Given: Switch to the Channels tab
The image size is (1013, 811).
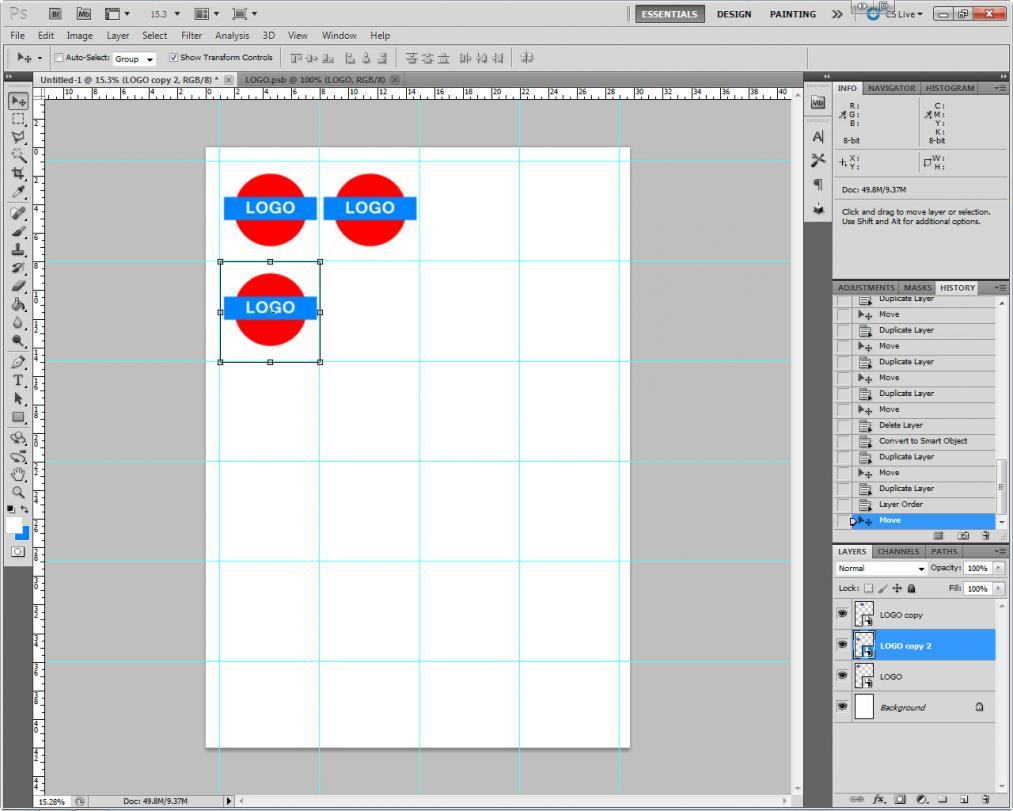Looking at the screenshot, I should [898, 551].
